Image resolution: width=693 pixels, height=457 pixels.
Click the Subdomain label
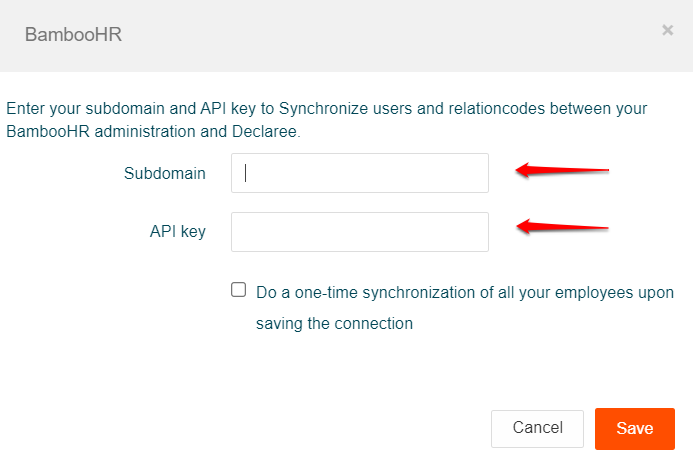165,173
